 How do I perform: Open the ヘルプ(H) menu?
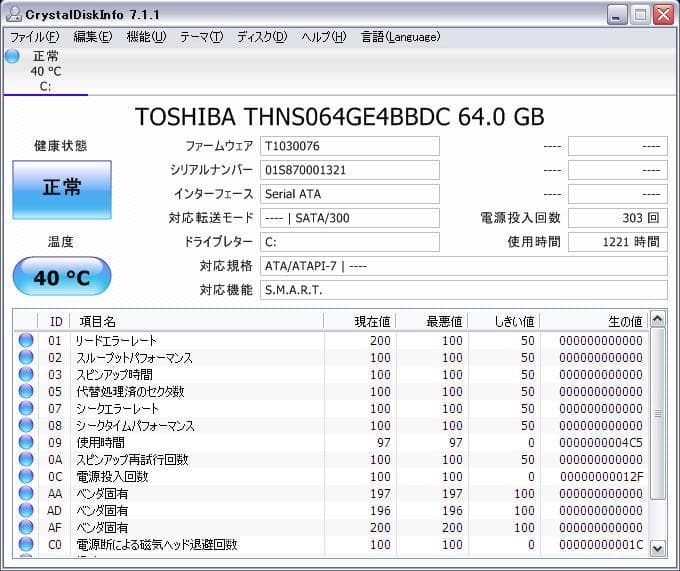[x=324, y=37]
